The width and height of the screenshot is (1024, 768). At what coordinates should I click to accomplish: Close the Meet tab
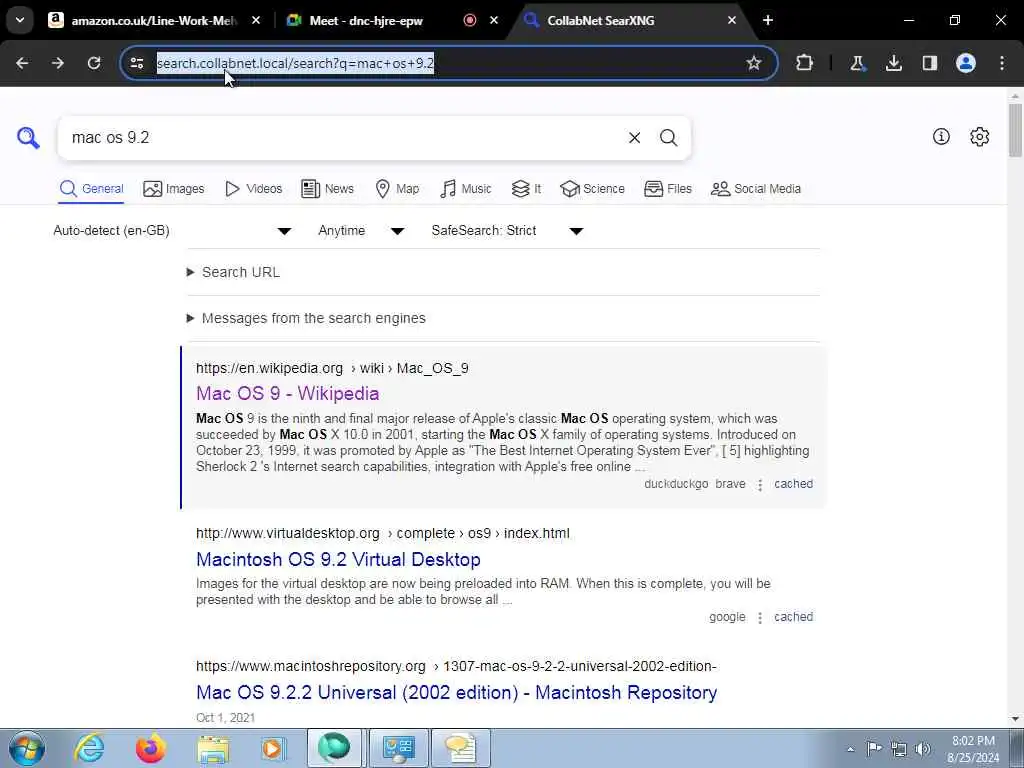point(494,20)
